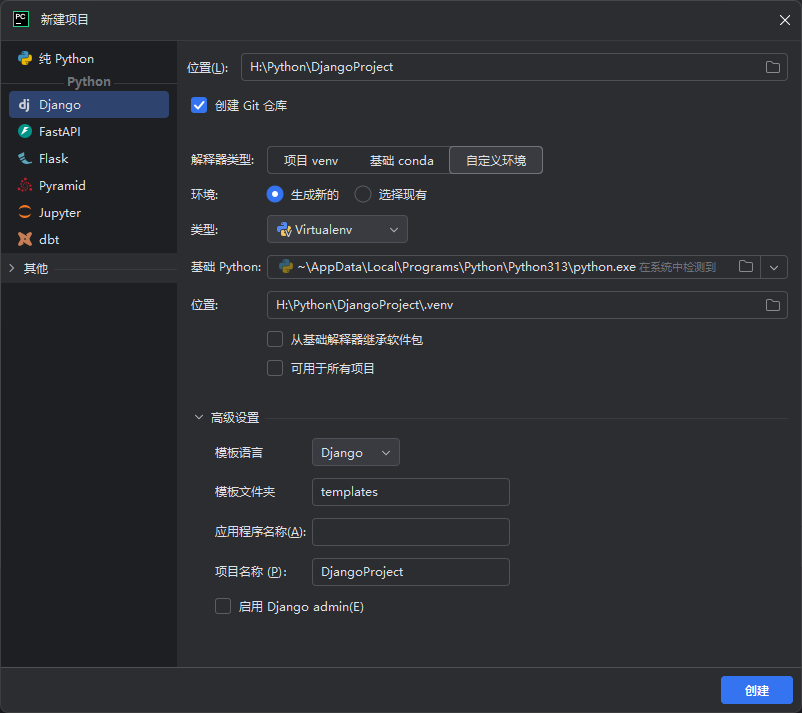Expand the 其他 category in sidebar

coord(12,268)
